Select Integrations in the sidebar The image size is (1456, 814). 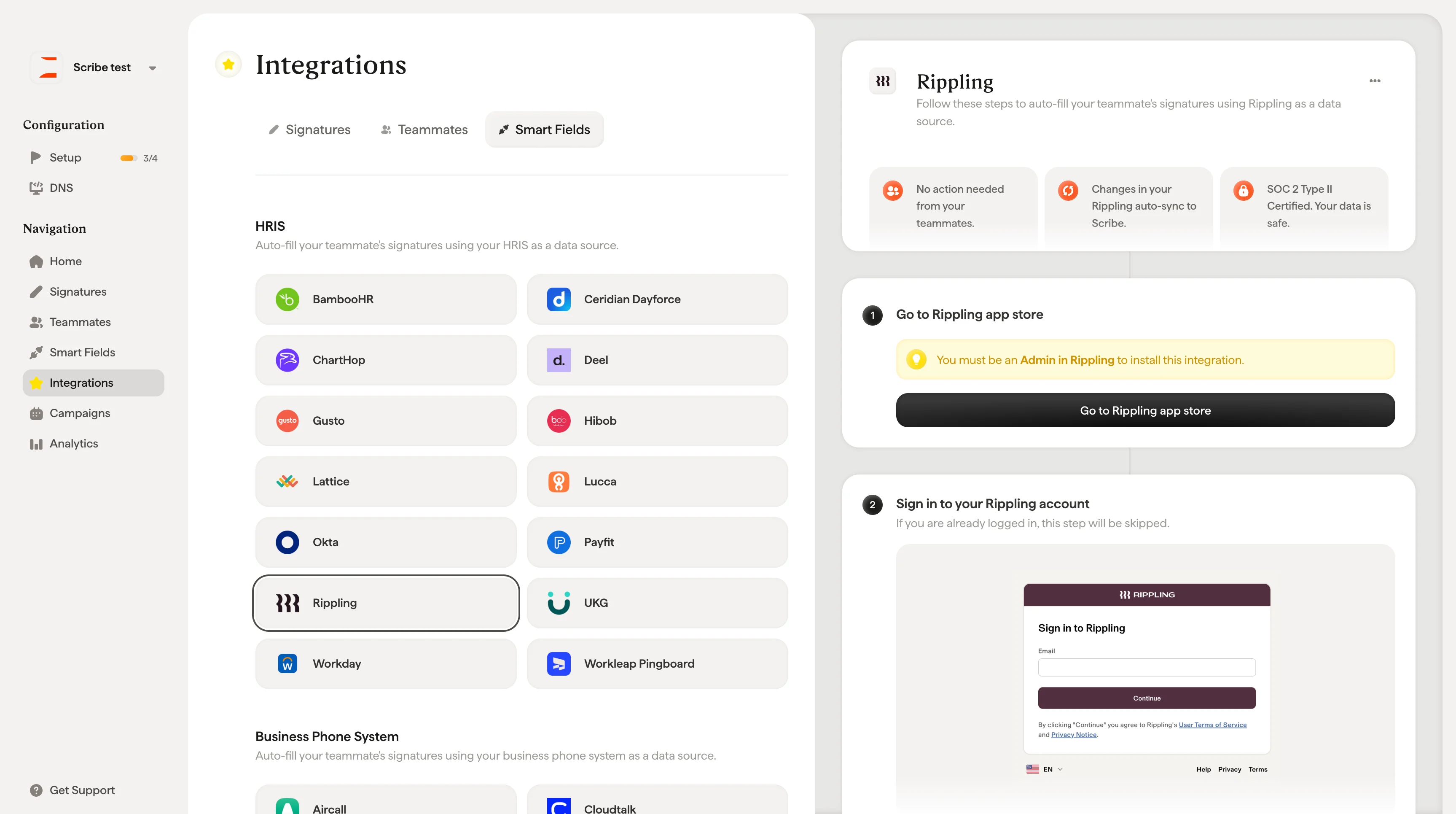pos(93,383)
